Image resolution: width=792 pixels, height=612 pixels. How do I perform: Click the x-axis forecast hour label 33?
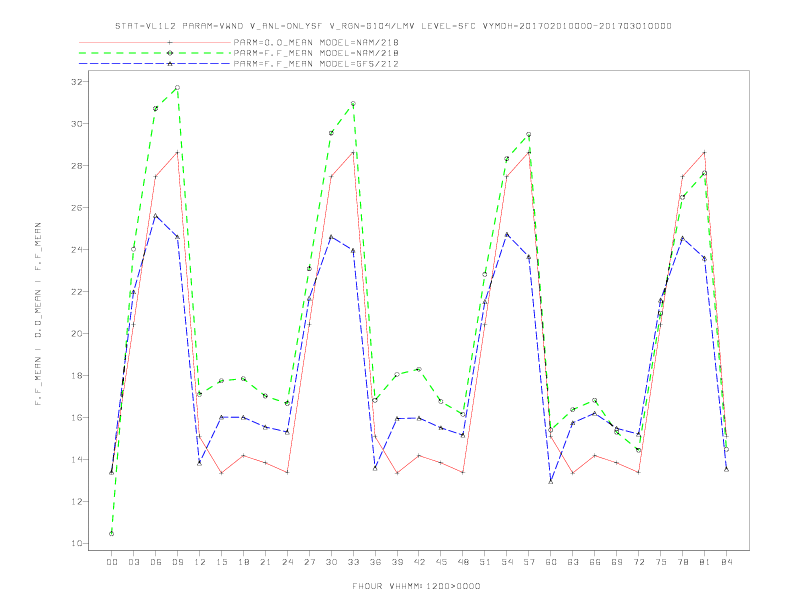(x=353, y=562)
